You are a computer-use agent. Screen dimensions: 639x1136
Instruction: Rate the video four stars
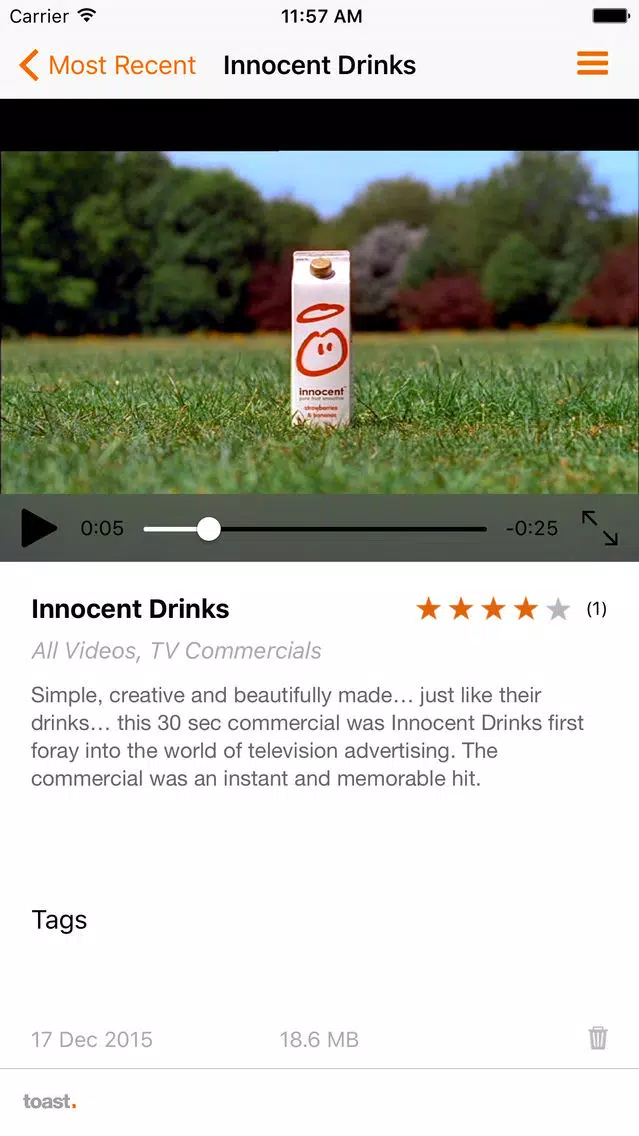(x=526, y=609)
